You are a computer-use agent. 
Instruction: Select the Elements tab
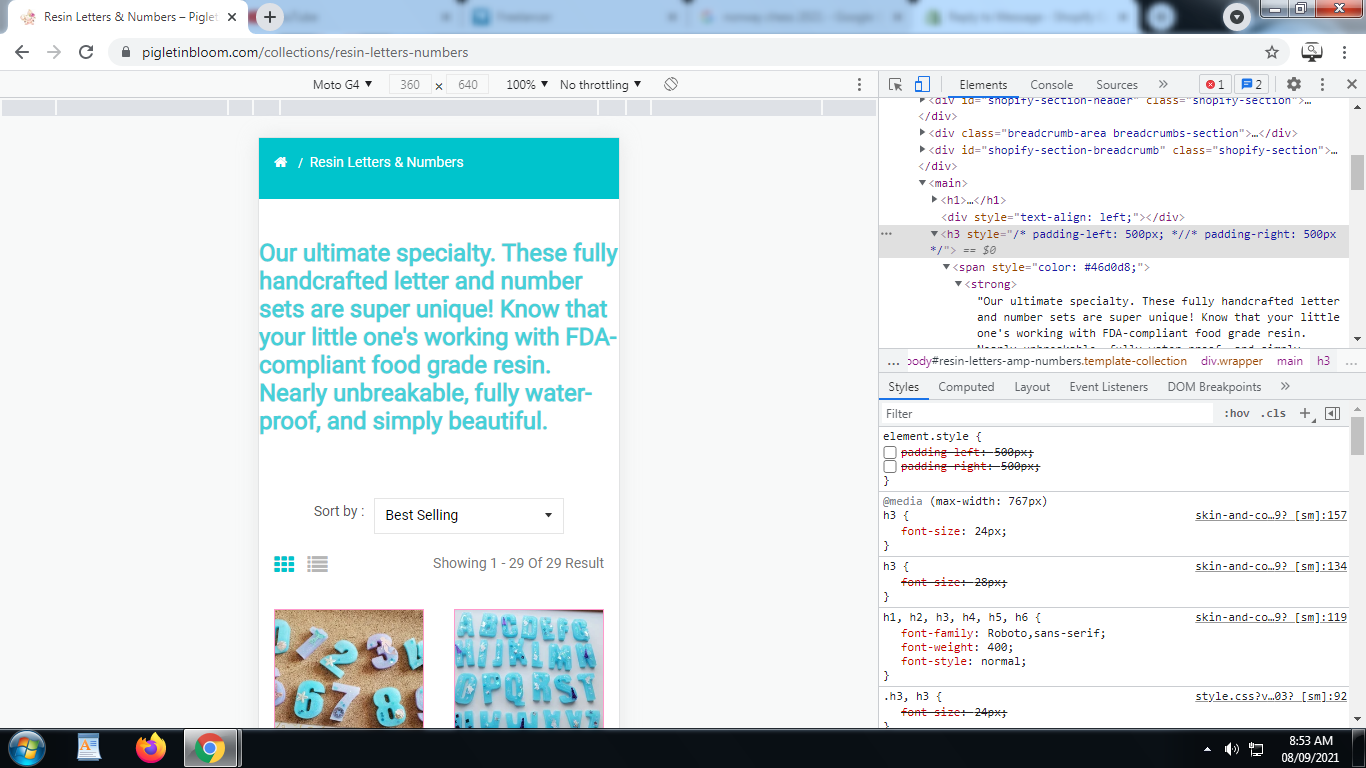click(983, 85)
